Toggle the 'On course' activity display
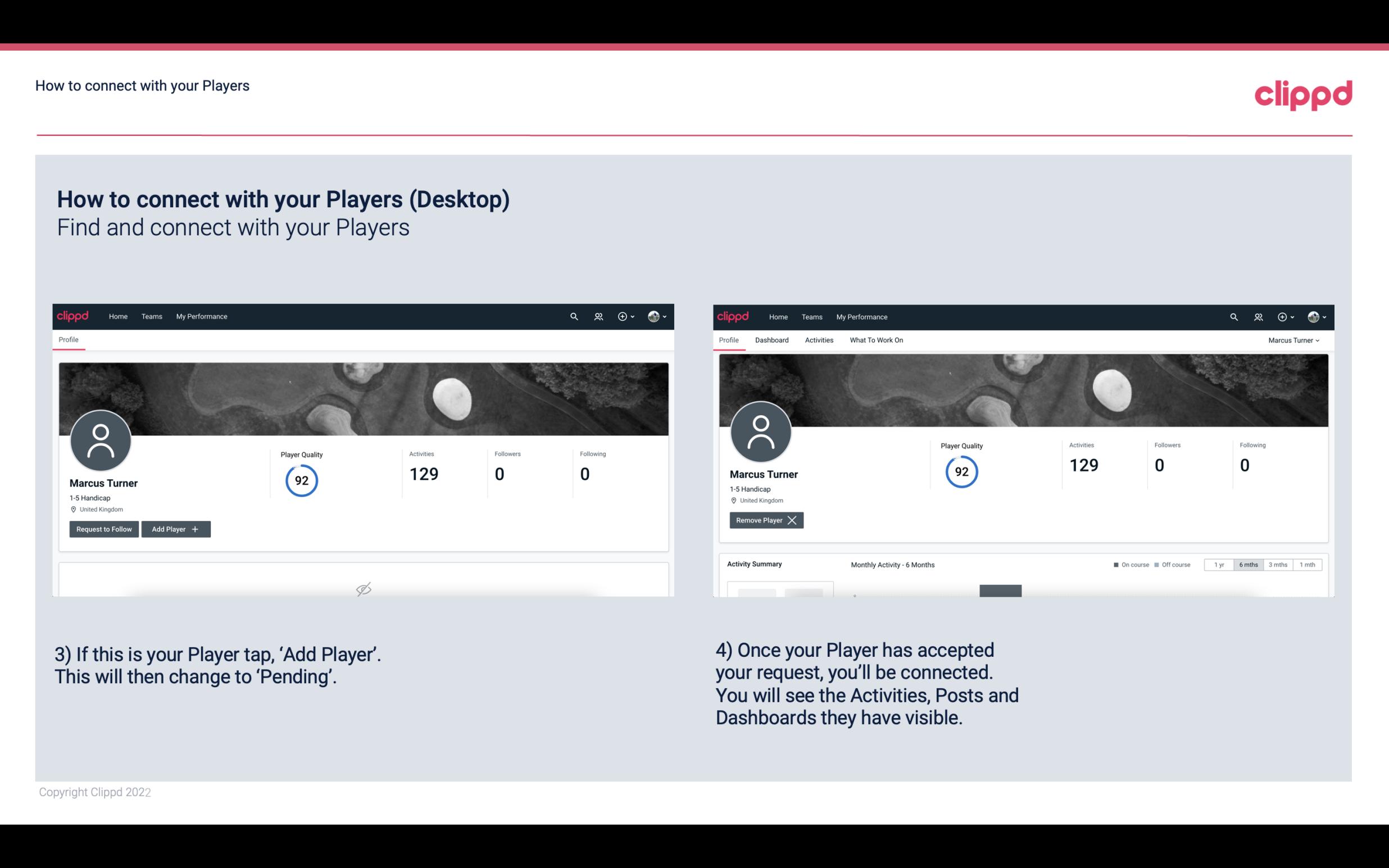Screen dimensions: 1389x868 coord(1130,564)
